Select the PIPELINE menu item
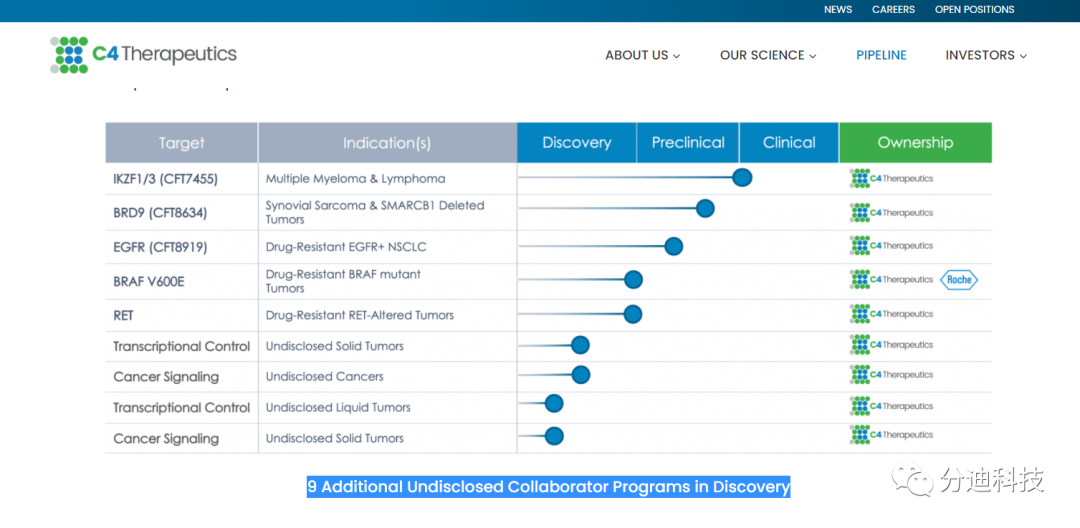 [882, 55]
